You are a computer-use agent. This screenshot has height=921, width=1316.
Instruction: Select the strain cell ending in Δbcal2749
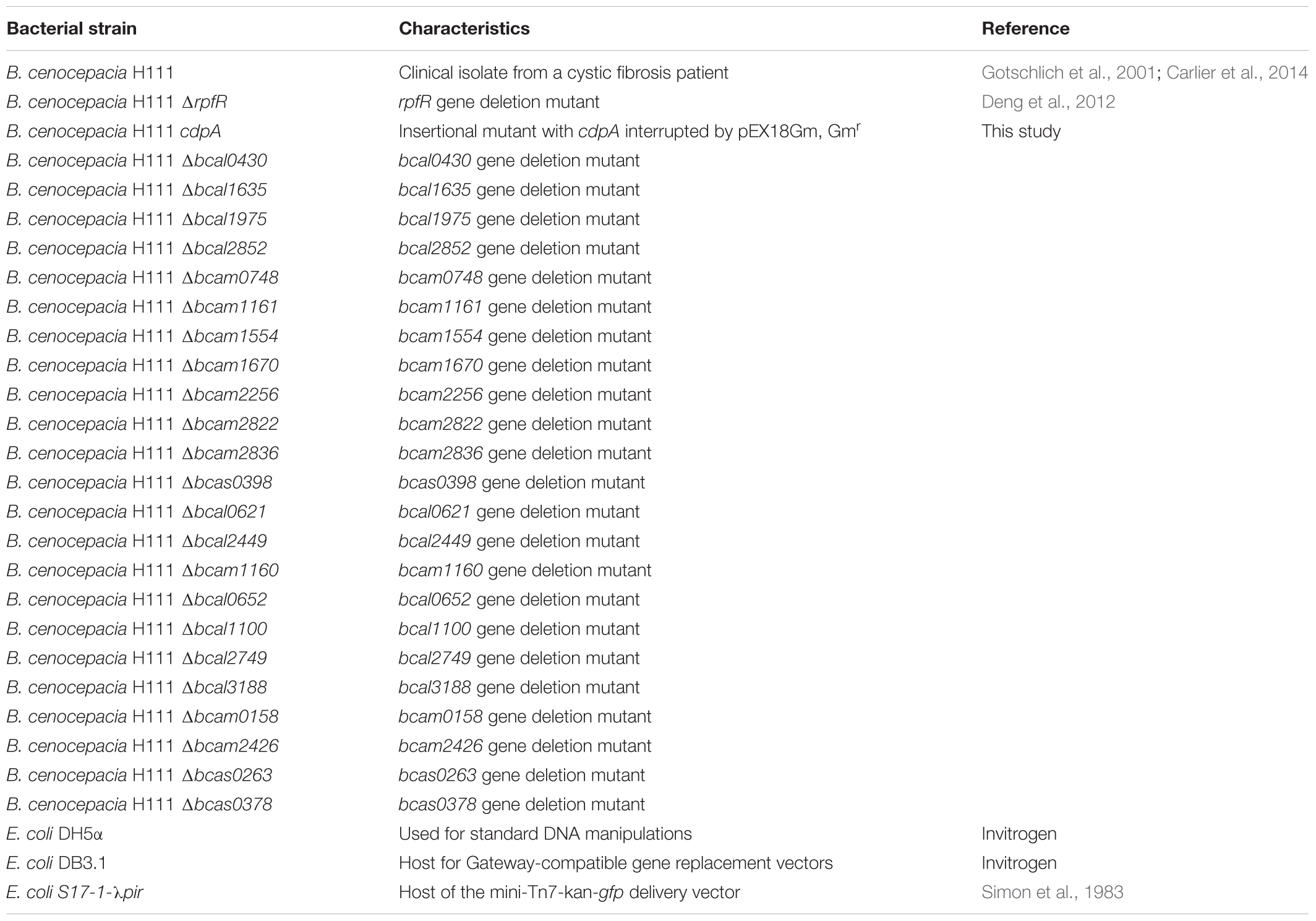[137, 658]
